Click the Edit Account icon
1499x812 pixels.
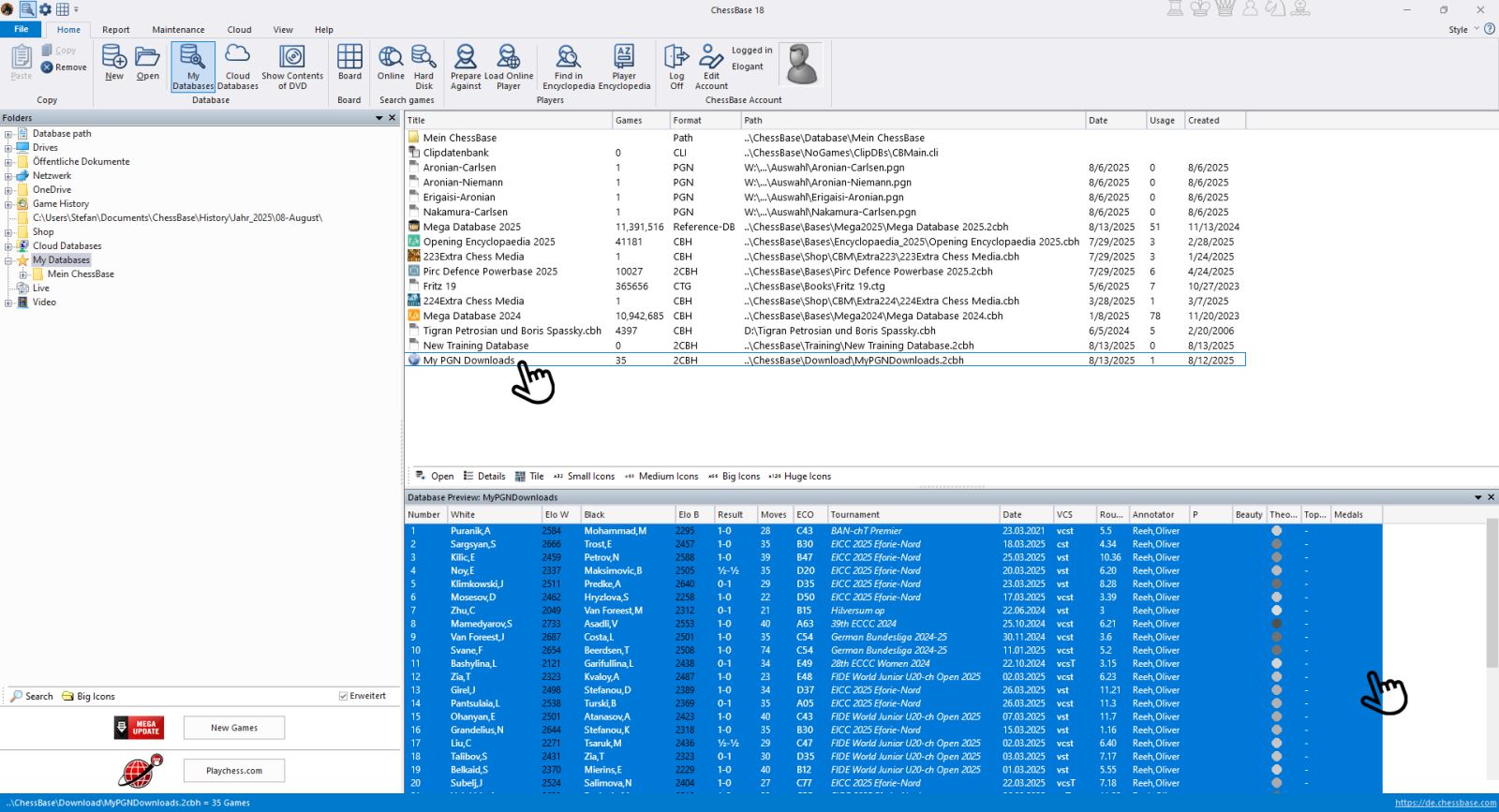click(x=711, y=66)
